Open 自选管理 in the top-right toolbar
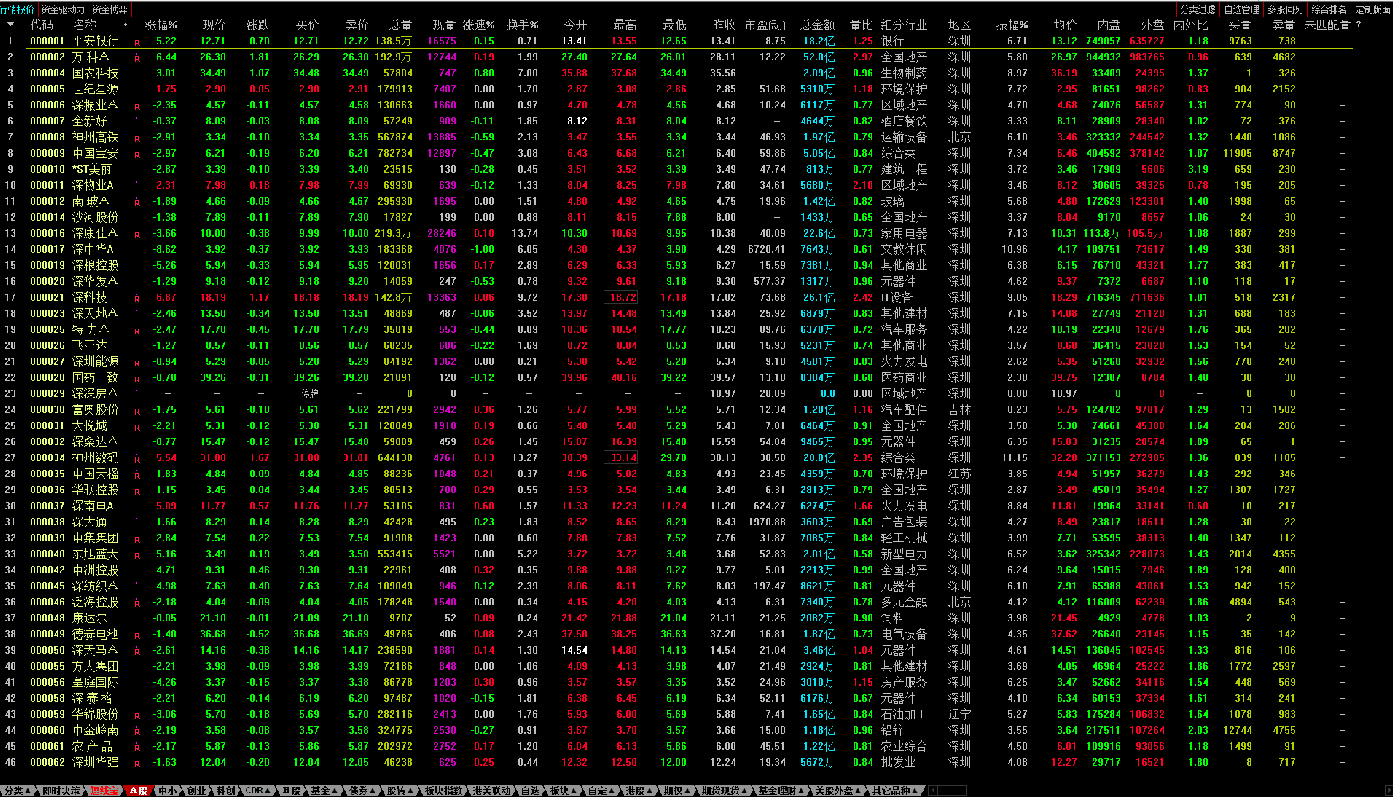The width and height of the screenshot is (1393, 797). click(1242, 8)
